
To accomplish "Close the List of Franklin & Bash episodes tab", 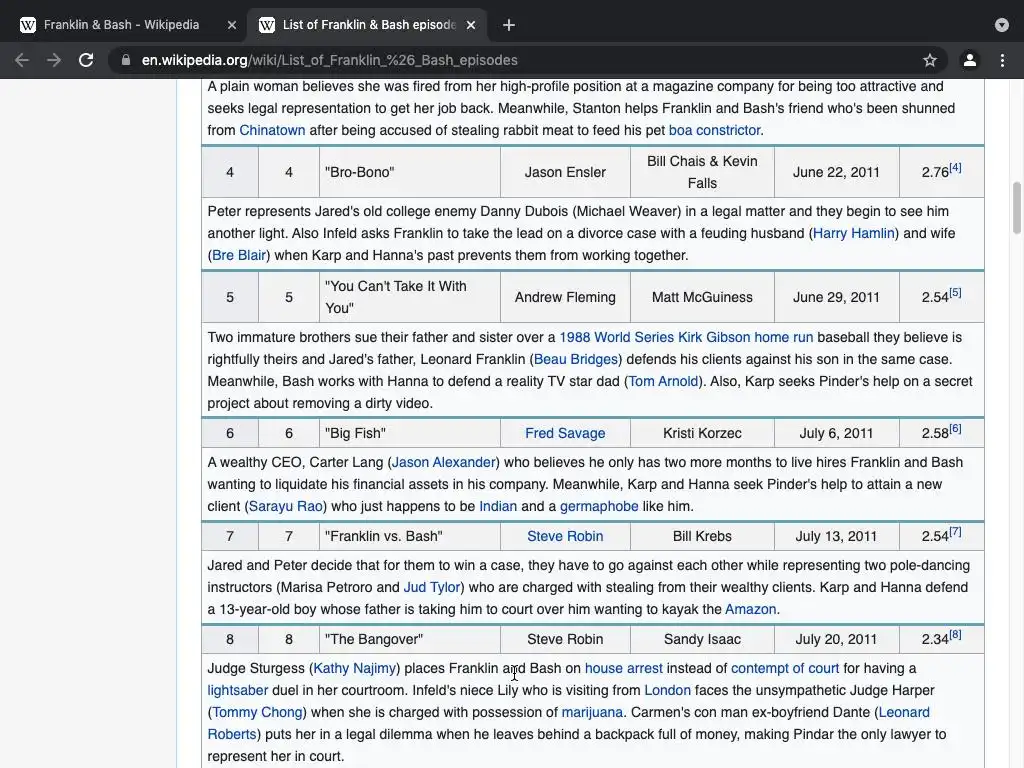I will tap(471, 25).
